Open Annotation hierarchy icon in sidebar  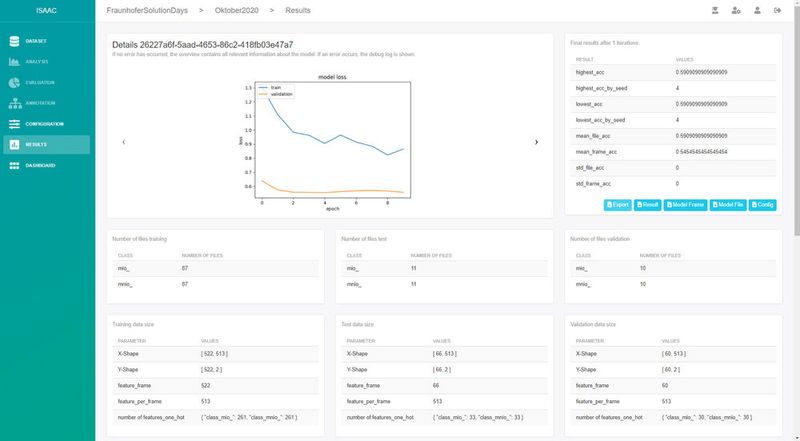[x=14, y=103]
